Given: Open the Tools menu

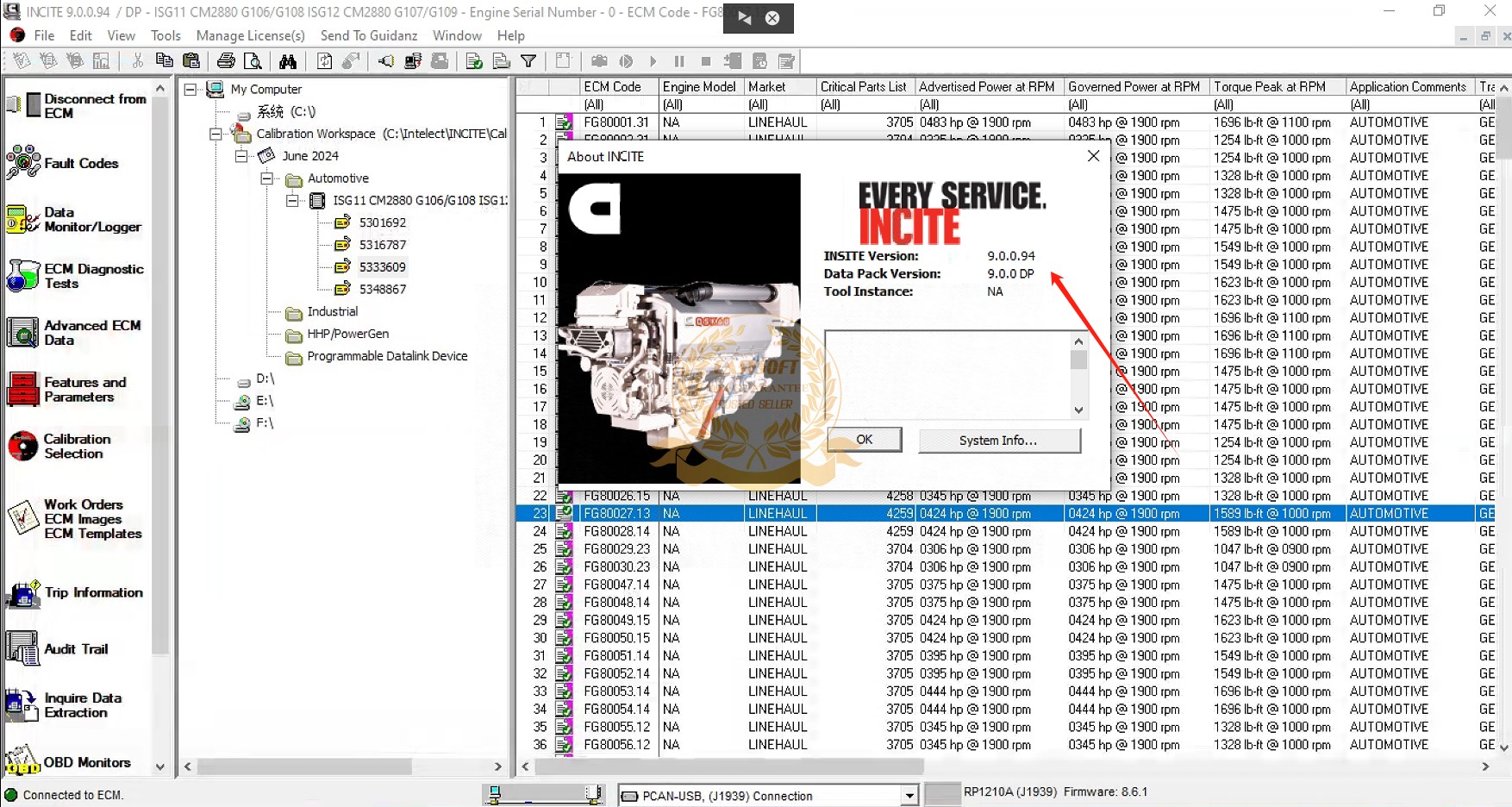Looking at the screenshot, I should point(166,35).
